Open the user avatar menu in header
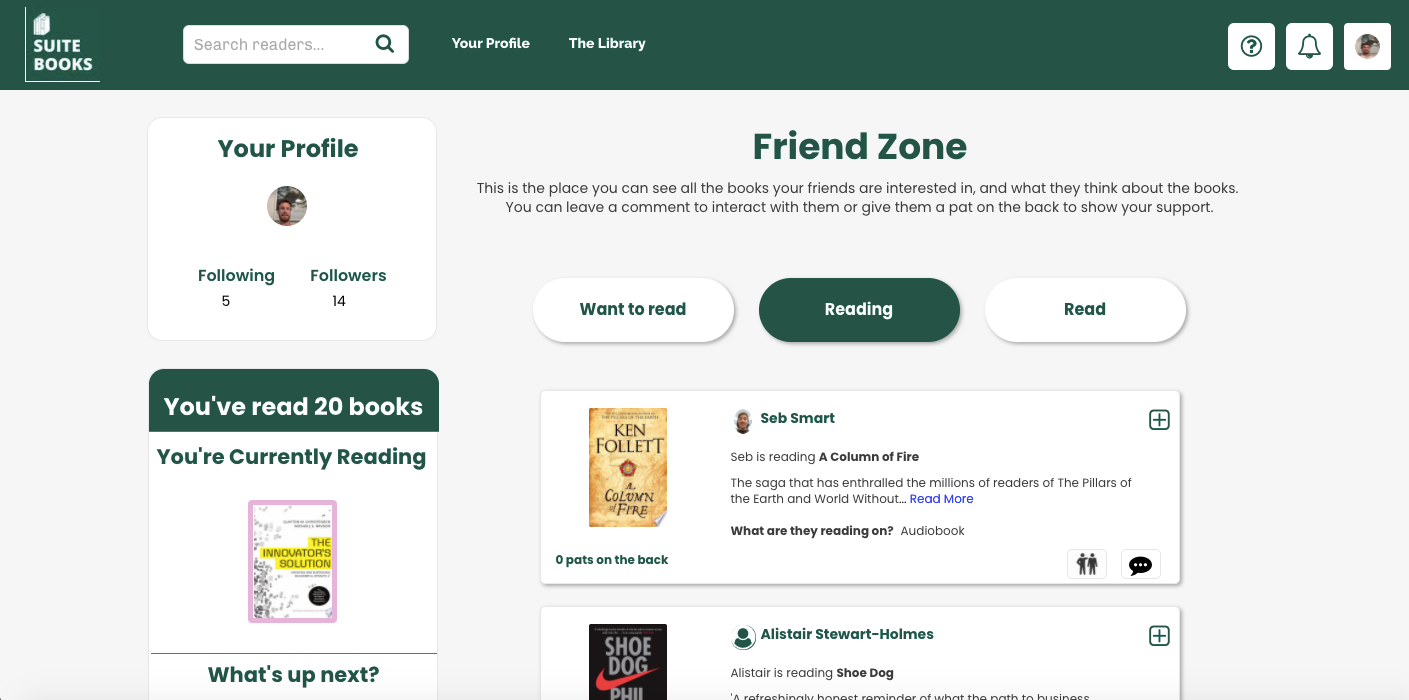Screen dimensions: 1409x700 pyautogui.click(x=1367, y=46)
